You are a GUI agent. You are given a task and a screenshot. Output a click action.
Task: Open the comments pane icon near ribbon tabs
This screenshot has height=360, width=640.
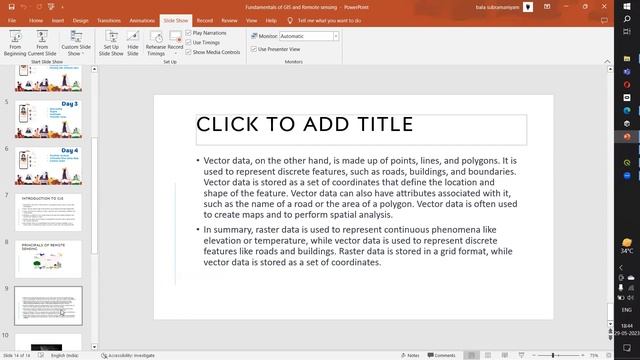pos(604,20)
